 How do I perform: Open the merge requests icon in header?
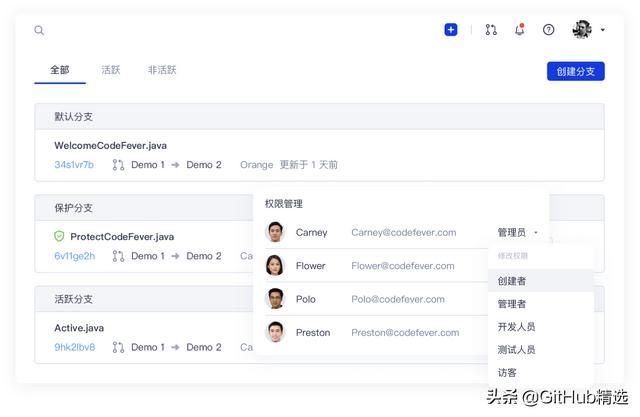491,30
